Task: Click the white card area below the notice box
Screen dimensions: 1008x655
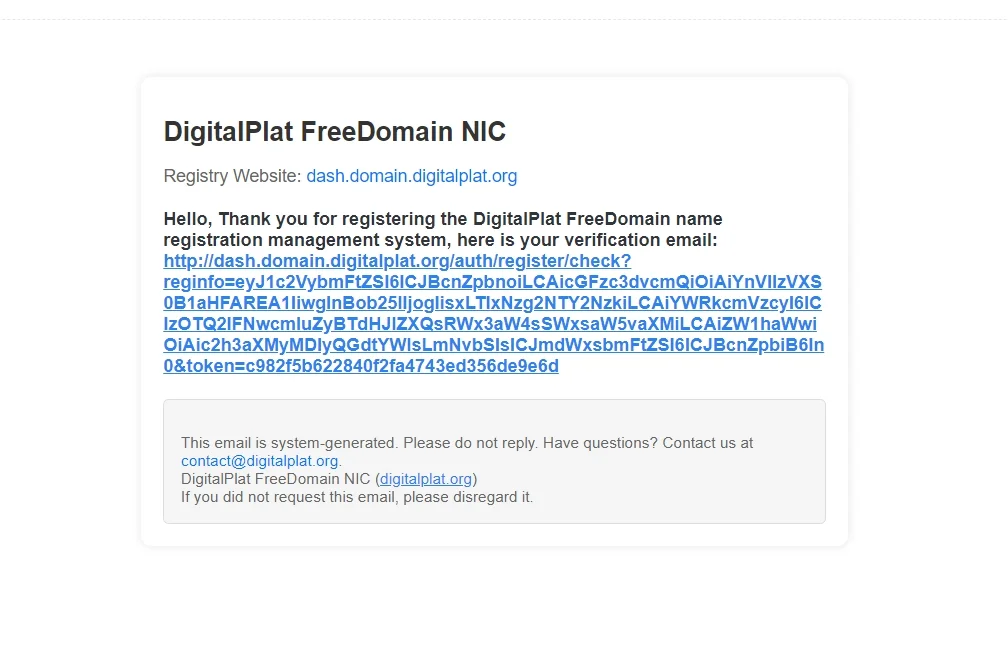Action: tap(494, 535)
